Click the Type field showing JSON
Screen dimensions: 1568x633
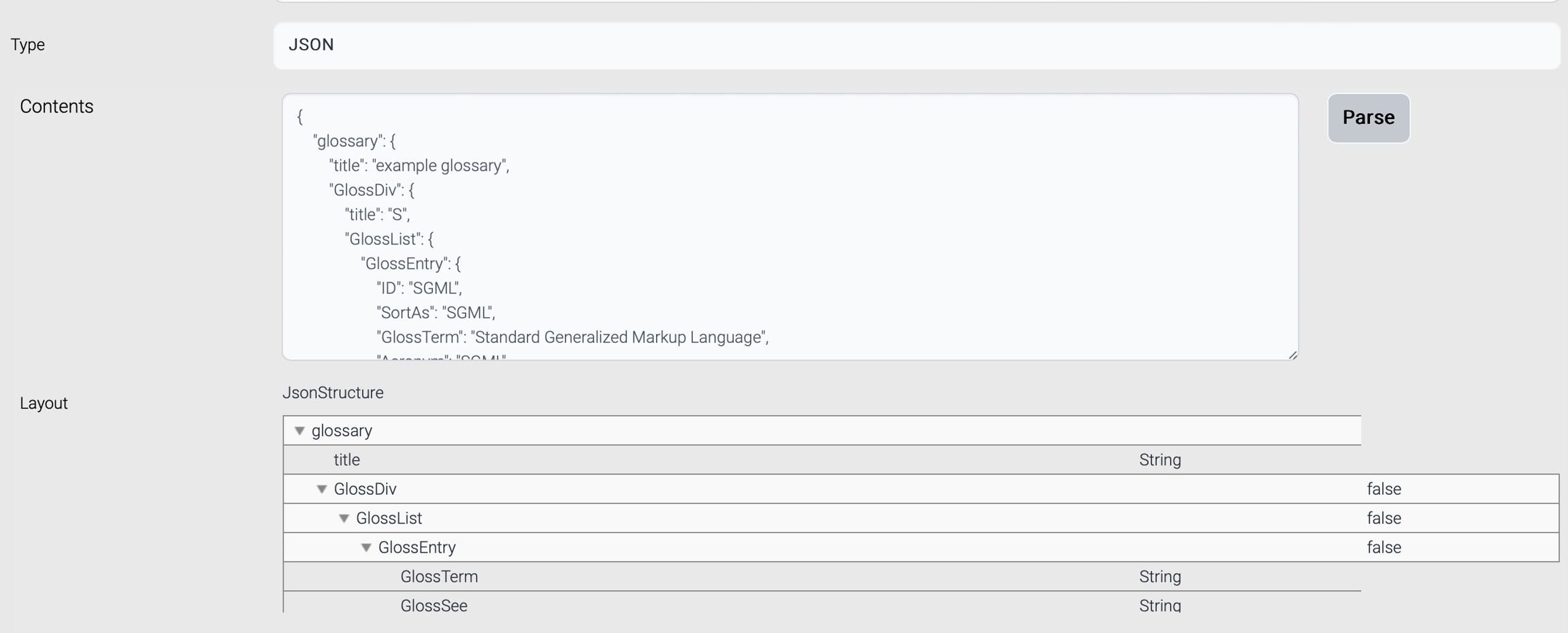[916, 45]
